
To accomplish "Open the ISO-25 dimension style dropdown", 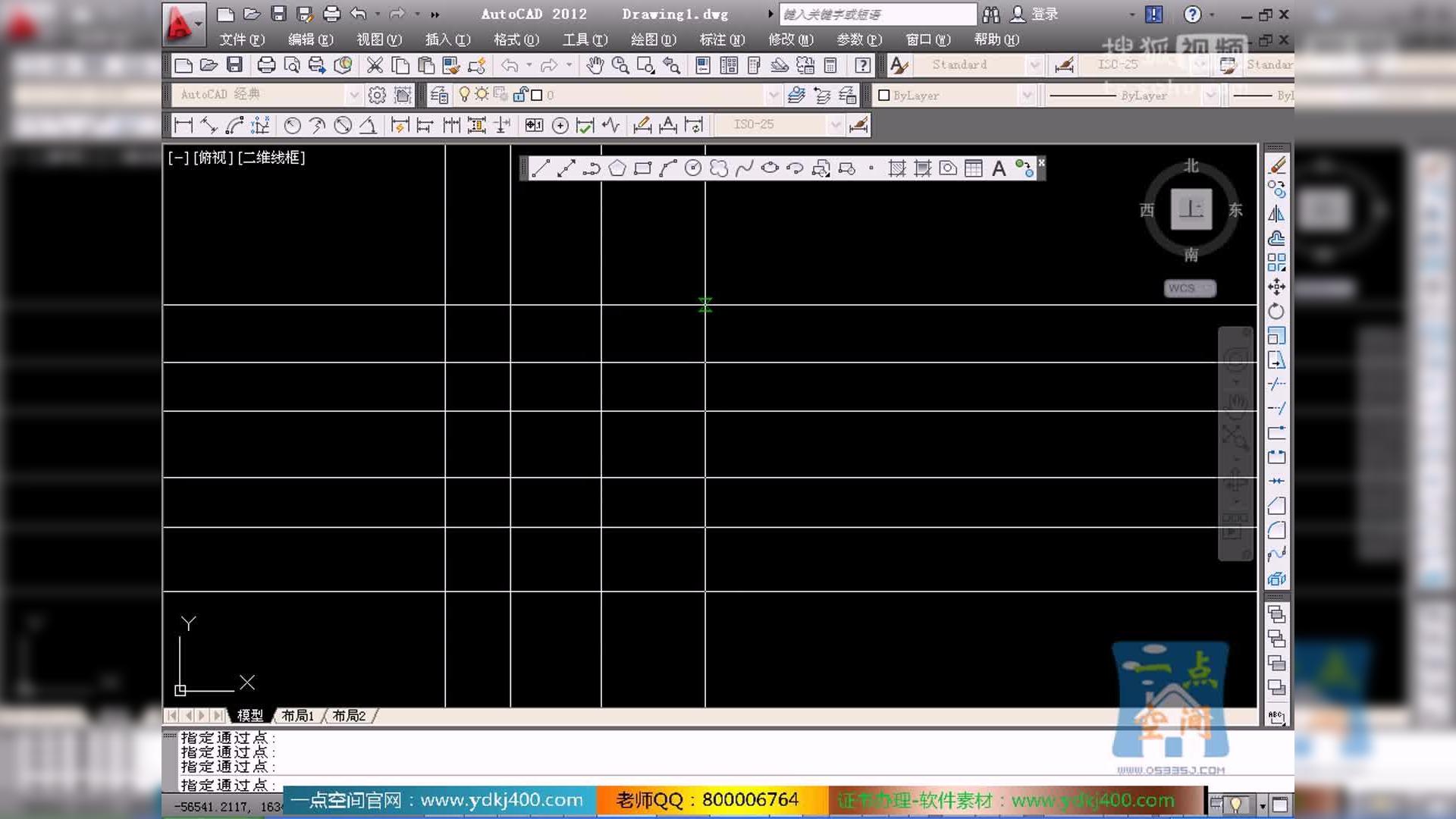I will click(835, 124).
